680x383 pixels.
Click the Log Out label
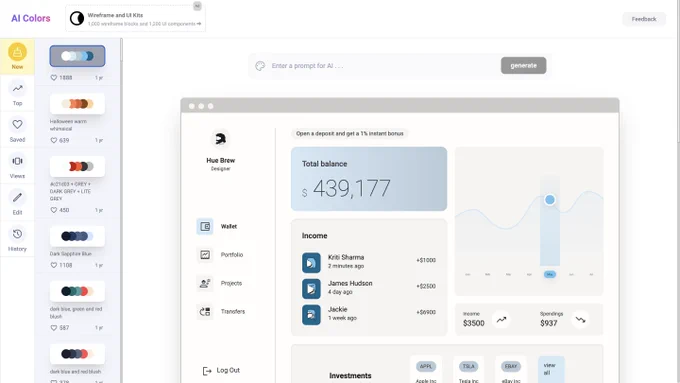tap(228, 370)
